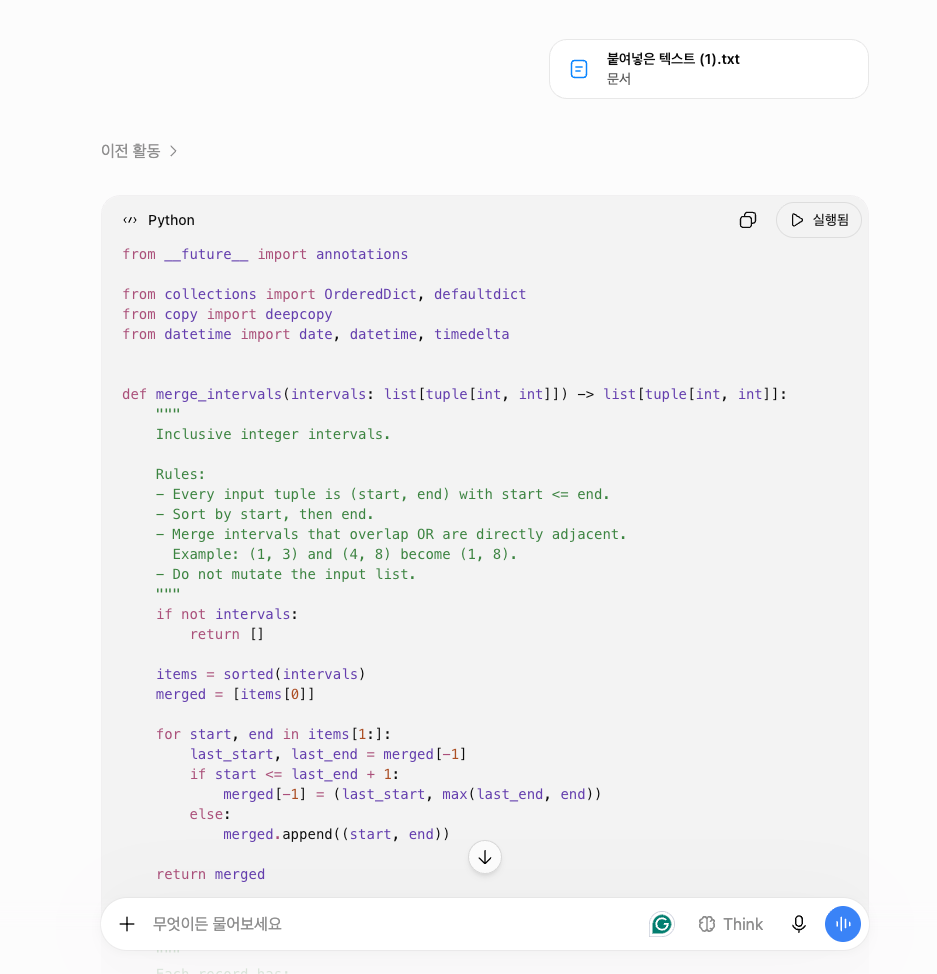Image resolution: width=937 pixels, height=974 pixels.
Task: Click the 'return merged' line
Action: point(211,874)
